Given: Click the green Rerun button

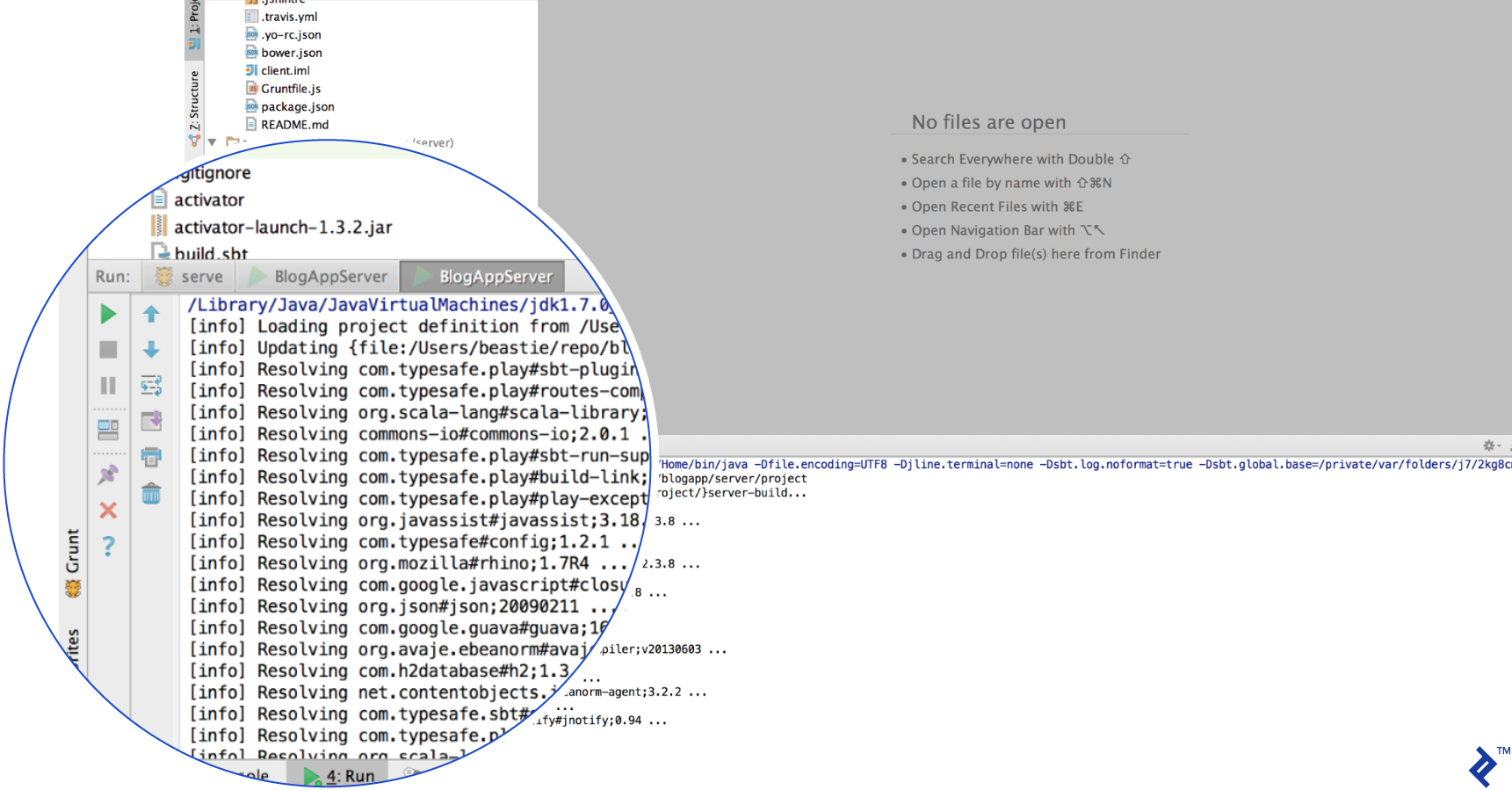Looking at the screenshot, I should (108, 314).
